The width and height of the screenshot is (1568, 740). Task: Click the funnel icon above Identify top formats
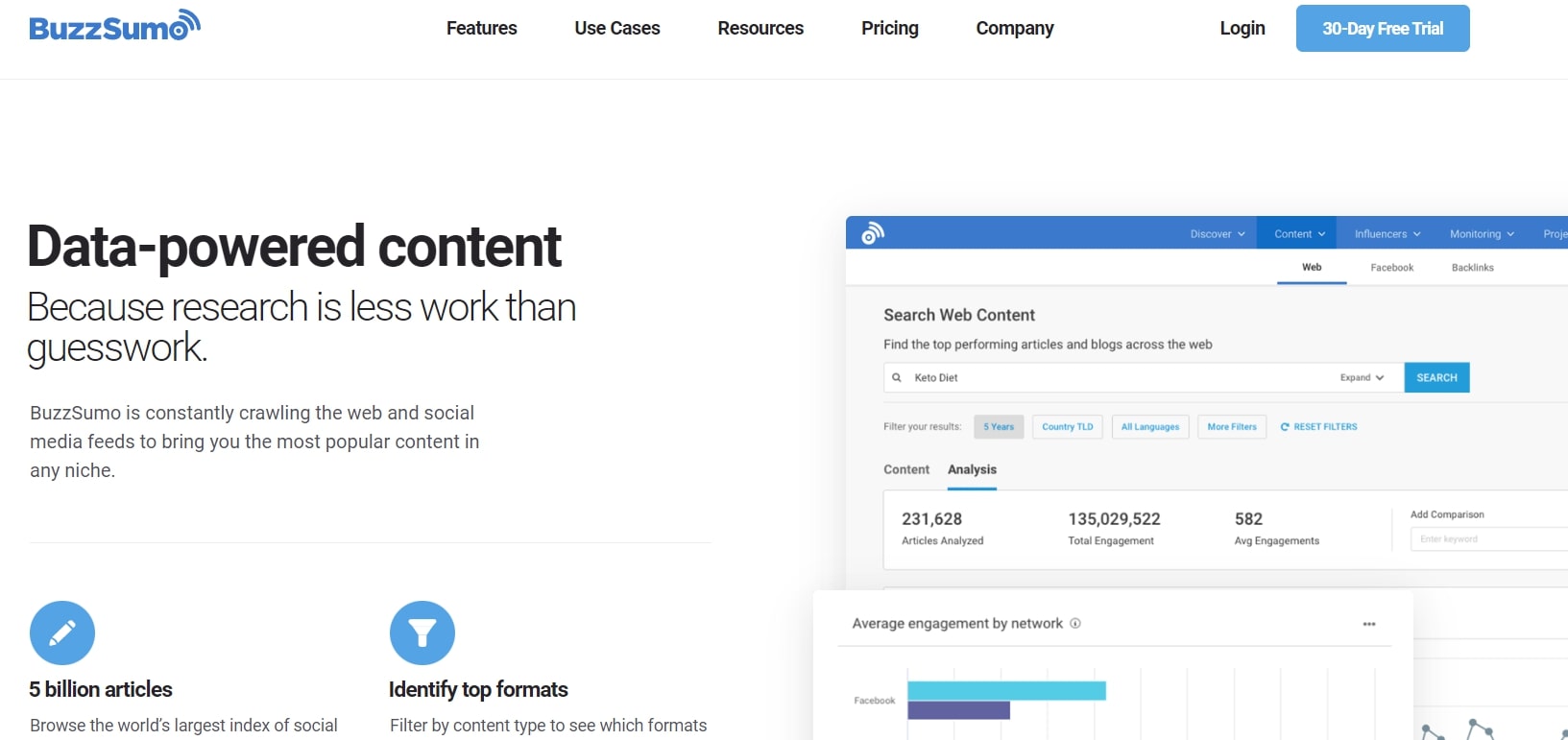click(x=422, y=632)
